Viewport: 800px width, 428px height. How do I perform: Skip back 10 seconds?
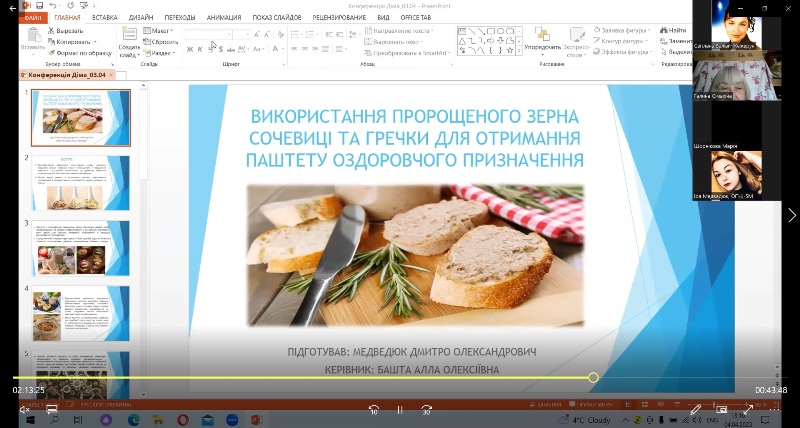[x=373, y=410]
